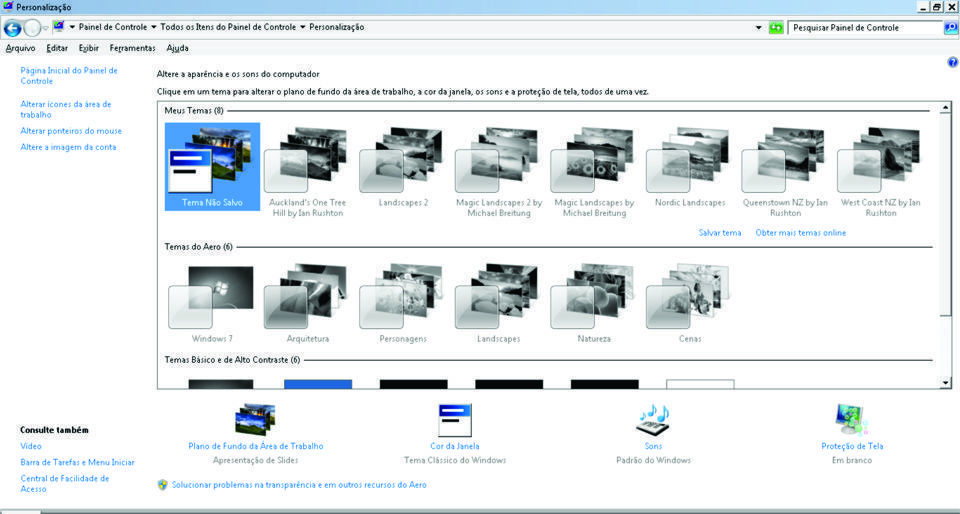Click Plano de Fundo da Área de Trabalho link
Screen dimensions: 960x514
[256, 446]
